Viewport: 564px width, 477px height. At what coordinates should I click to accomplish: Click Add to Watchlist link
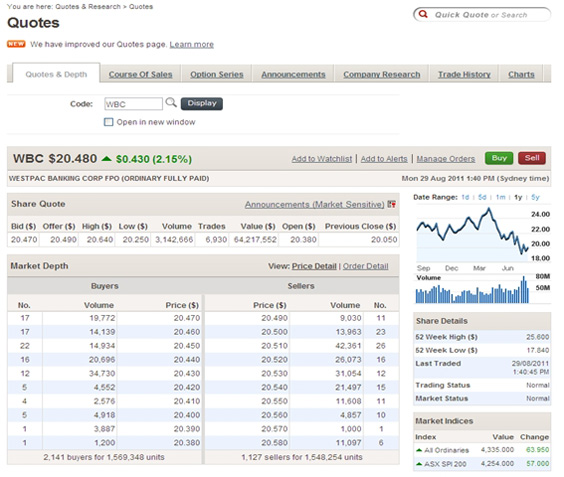click(x=322, y=159)
